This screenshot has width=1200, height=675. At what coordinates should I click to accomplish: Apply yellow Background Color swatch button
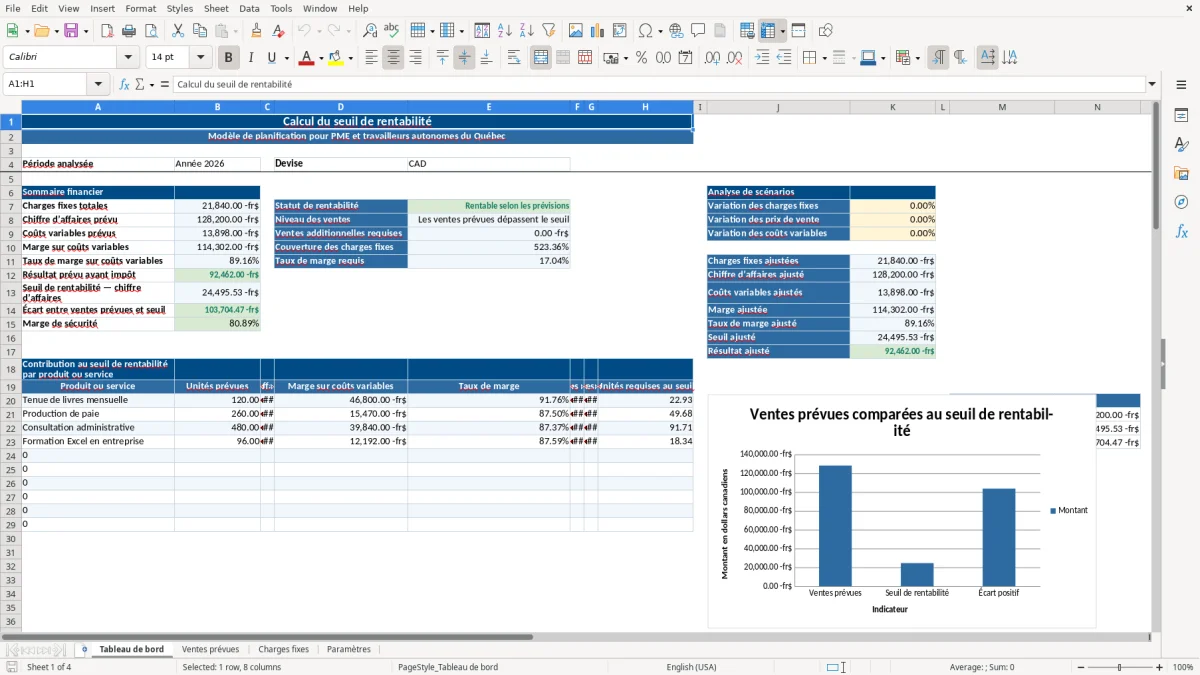click(x=335, y=58)
